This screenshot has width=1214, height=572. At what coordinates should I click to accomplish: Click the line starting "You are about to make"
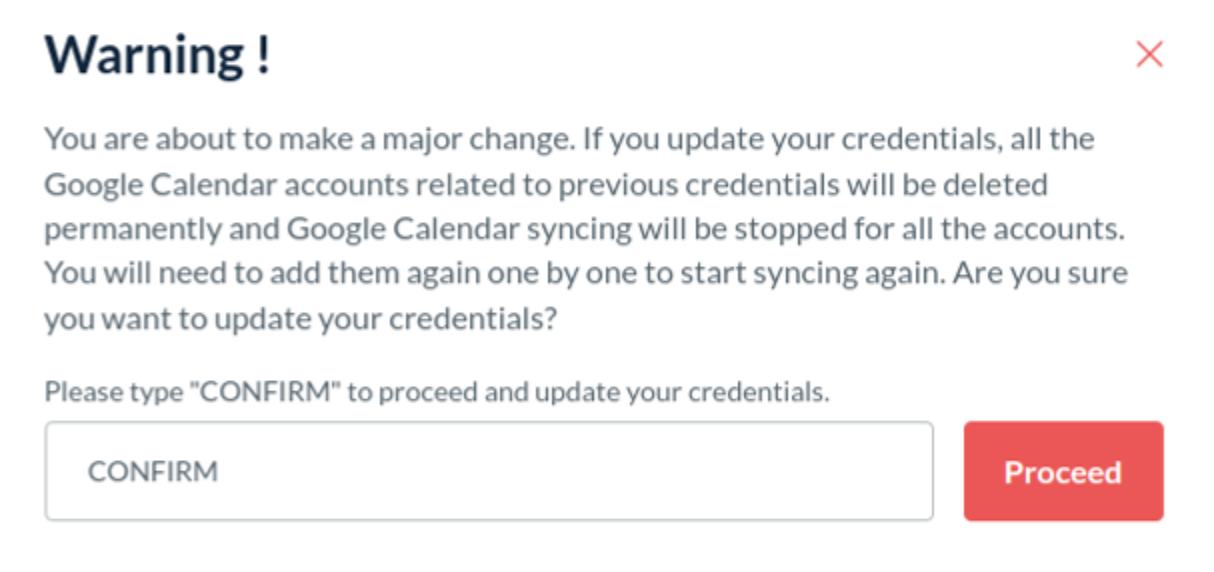pos(569,139)
